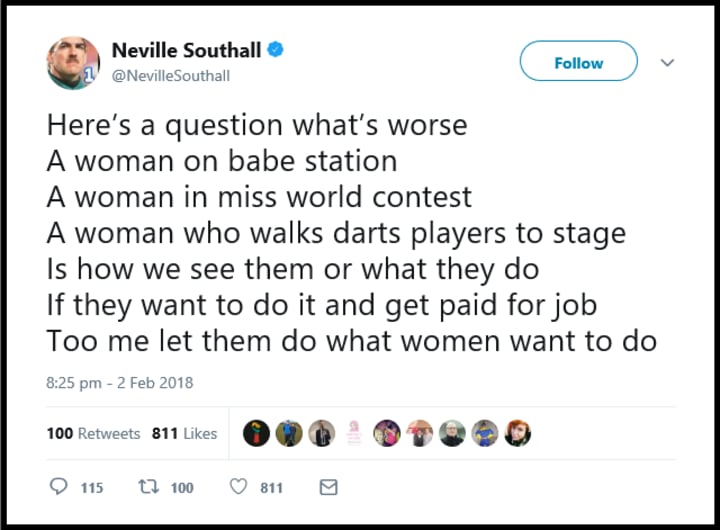
Task: Click the 100 count beside retweet icon
Action: [x=181, y=487]
